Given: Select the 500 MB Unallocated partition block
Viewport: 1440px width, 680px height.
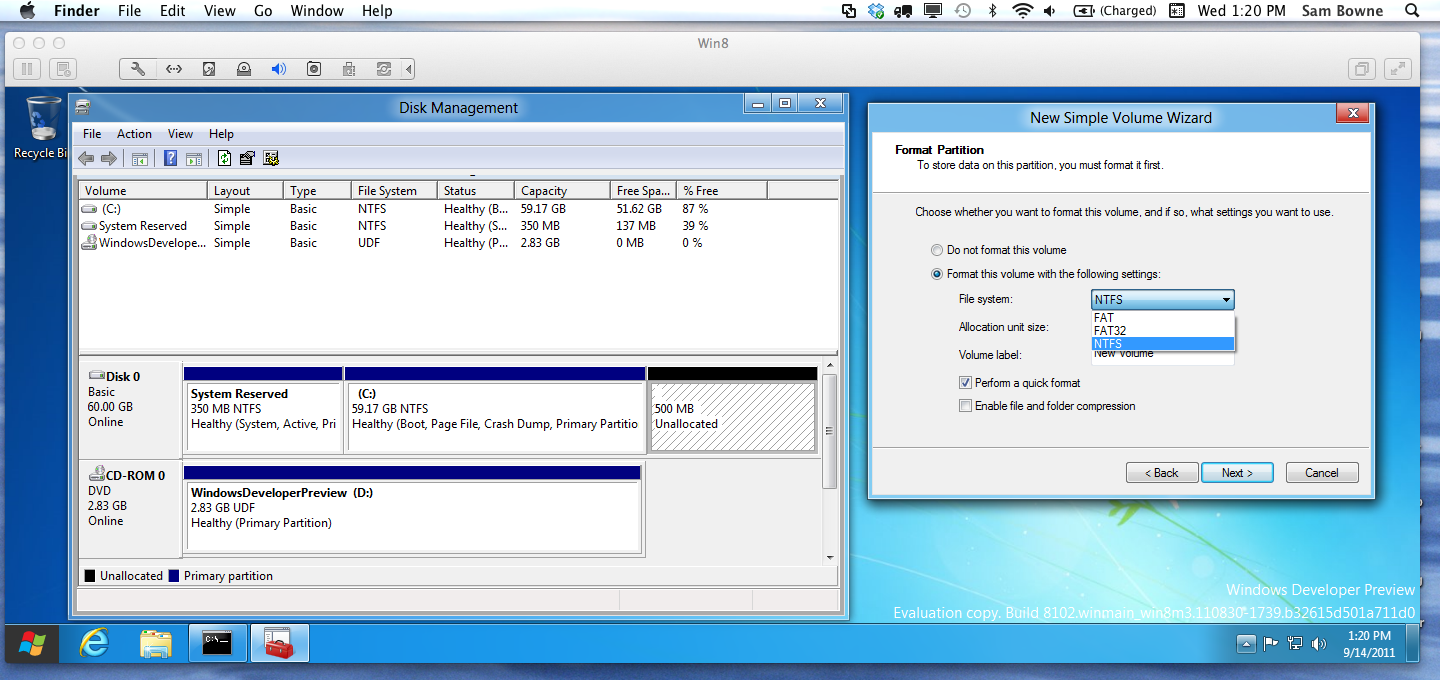Looking at the screenshot, I should click(x=732, y=416).
